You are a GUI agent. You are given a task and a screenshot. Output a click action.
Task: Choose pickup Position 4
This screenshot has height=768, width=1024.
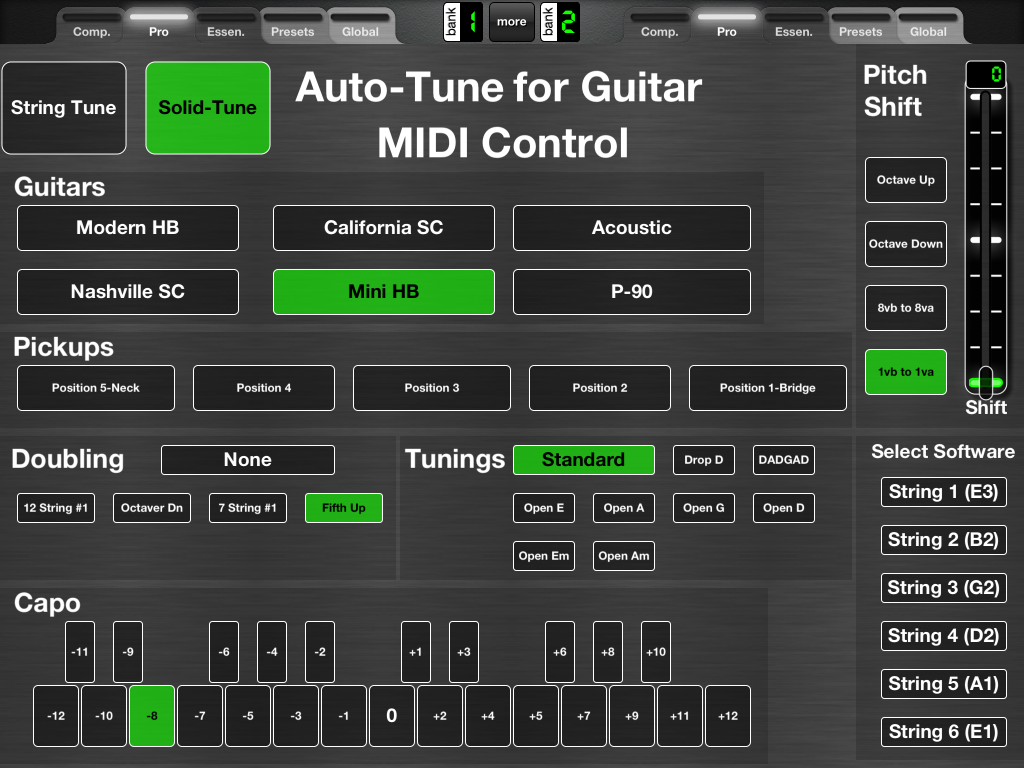click(x=264, y=388)
